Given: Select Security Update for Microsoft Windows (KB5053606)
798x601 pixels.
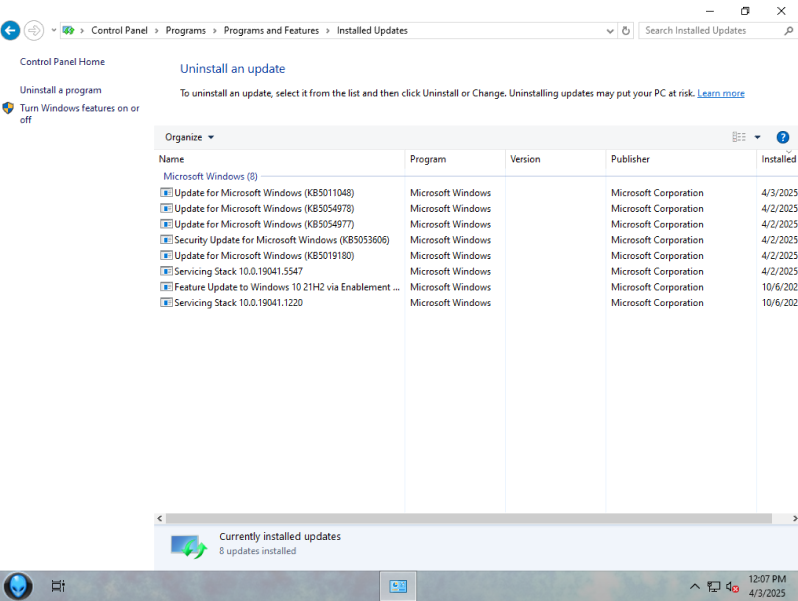Looking at the screenshot, I should [281, 240].
